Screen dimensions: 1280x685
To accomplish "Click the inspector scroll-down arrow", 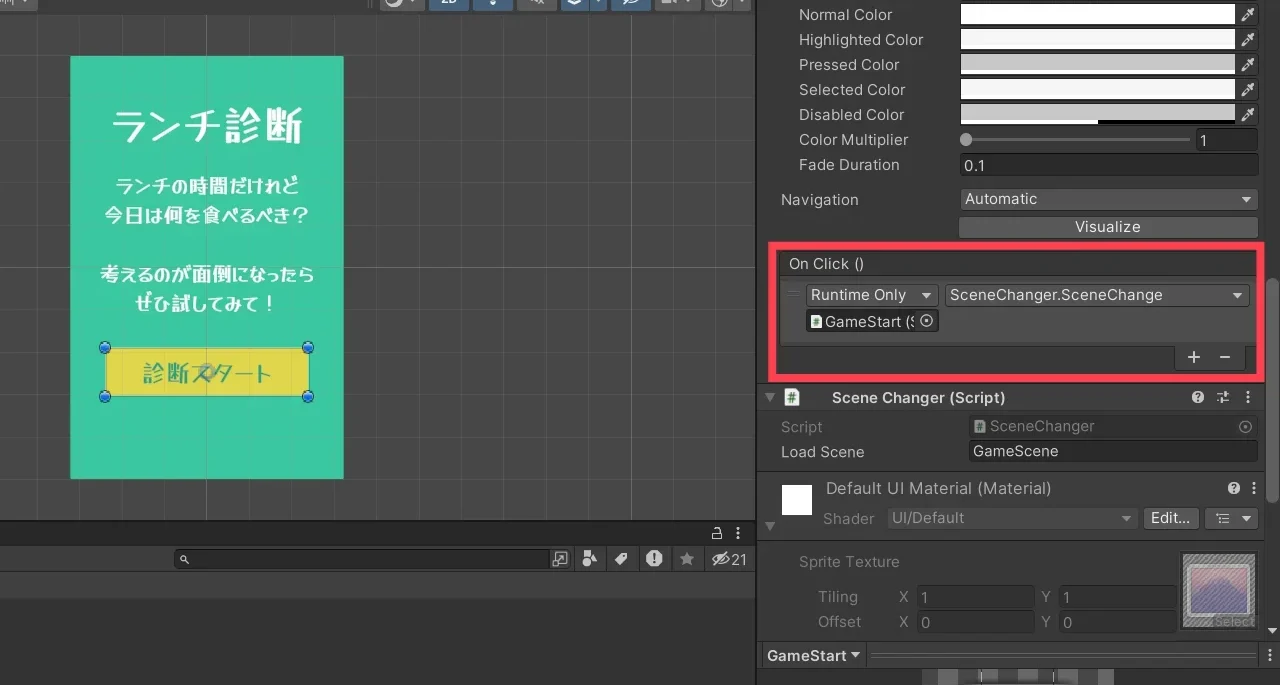I will tap(1272, 631).
